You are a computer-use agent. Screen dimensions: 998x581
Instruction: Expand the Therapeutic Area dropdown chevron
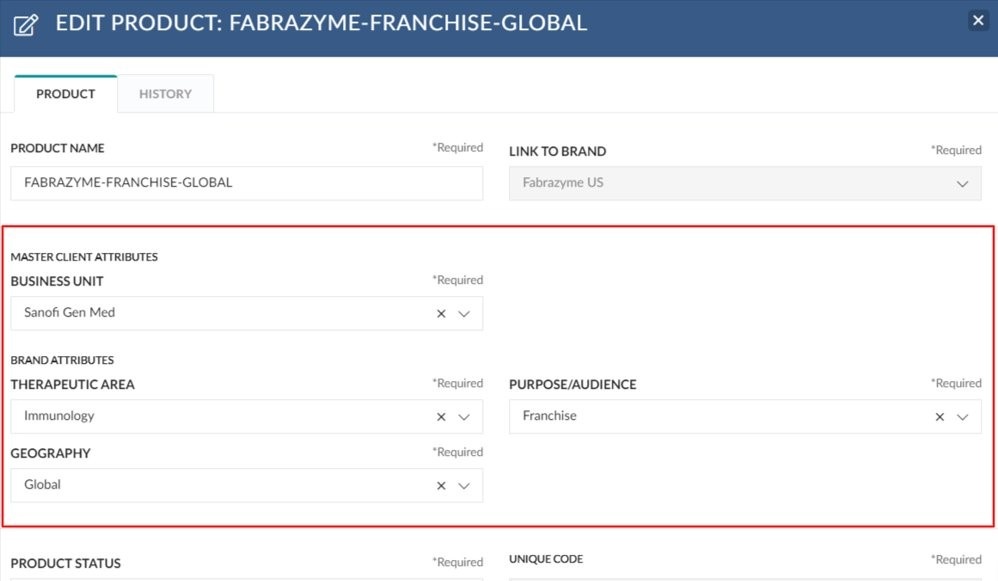(x=464, y=417)
